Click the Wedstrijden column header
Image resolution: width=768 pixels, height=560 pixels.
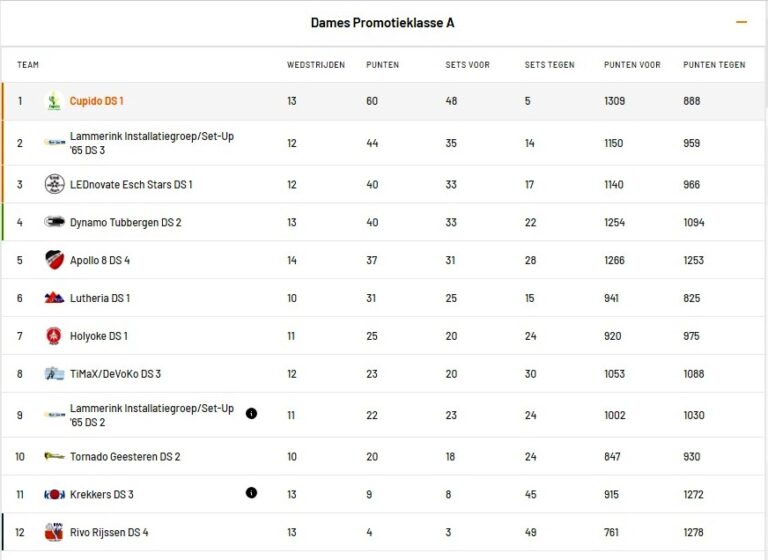(315, 65)
